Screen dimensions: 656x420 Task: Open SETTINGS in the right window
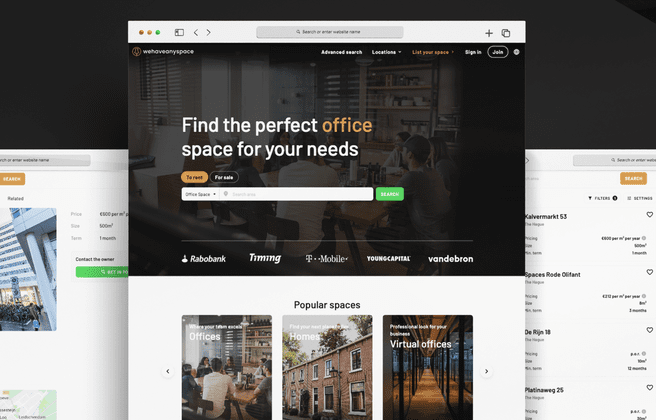coord(640,198)
